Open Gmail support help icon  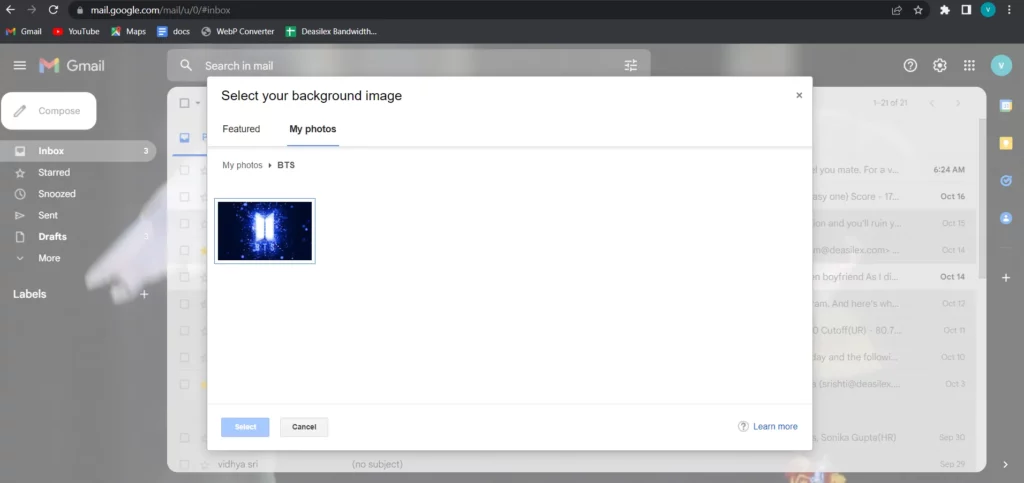pyautogui.click(x=910, y=65)
